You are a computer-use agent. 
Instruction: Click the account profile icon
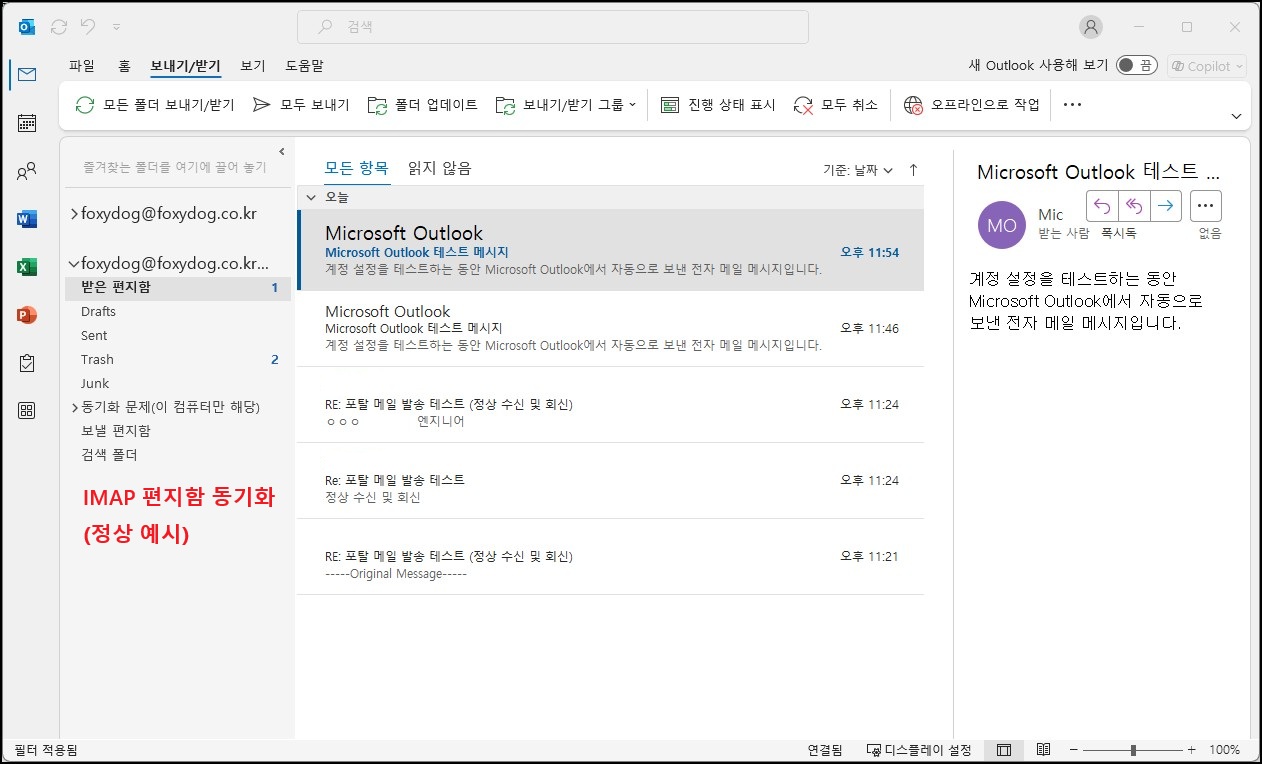click(1091, 27)
